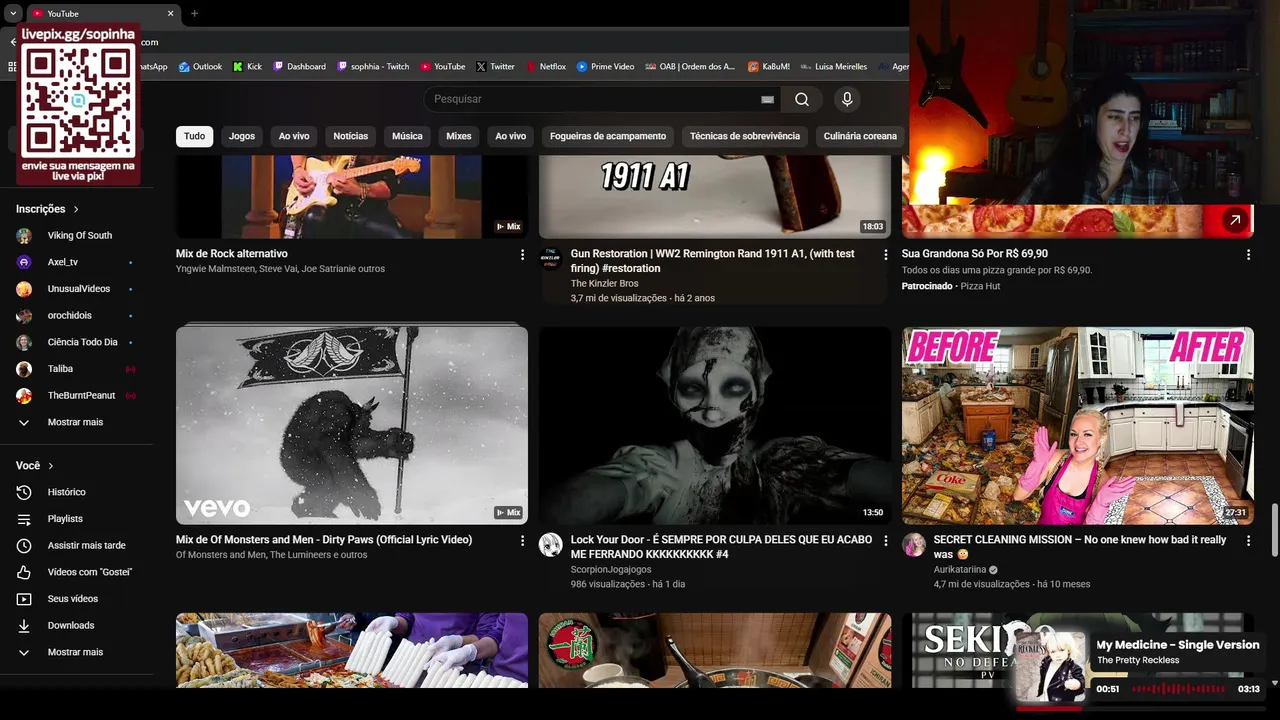
Task: Select Fogueiras de acampamento chip
Action: tap(608, 136)
